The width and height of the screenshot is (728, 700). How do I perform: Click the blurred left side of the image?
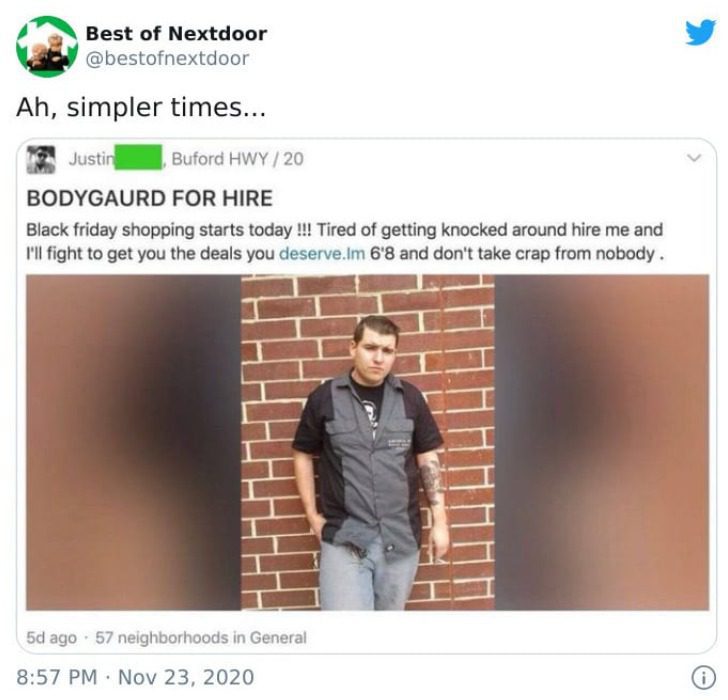[134, 442]
